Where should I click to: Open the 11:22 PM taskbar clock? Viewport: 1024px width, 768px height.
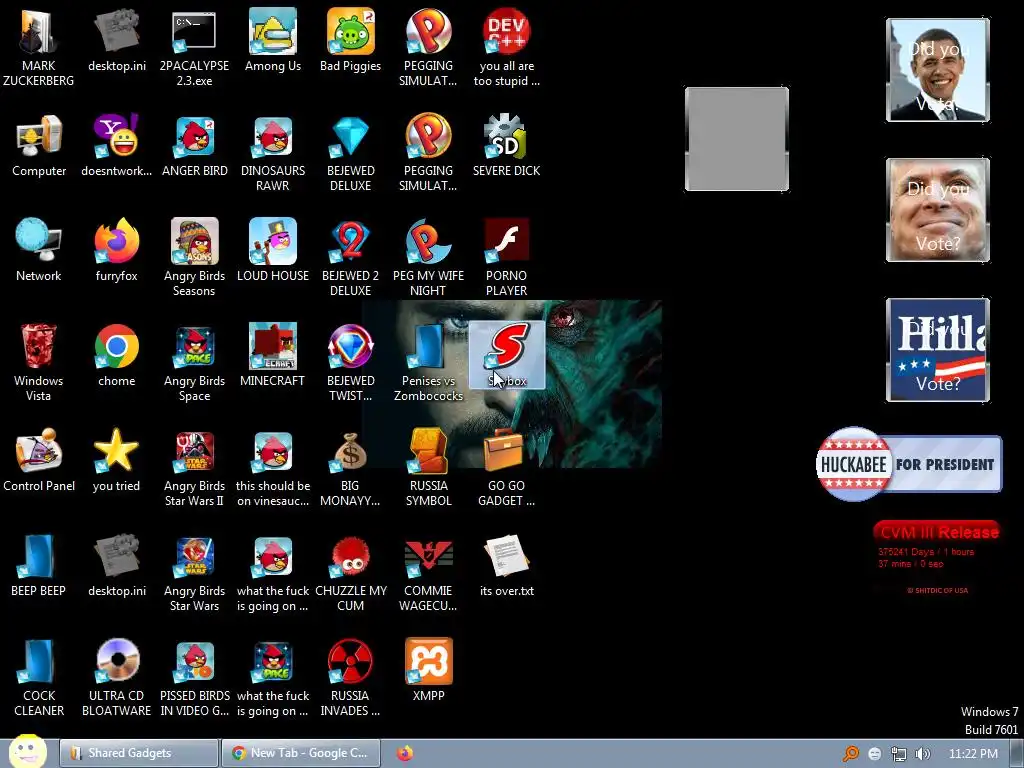click(x=973, y=754)
